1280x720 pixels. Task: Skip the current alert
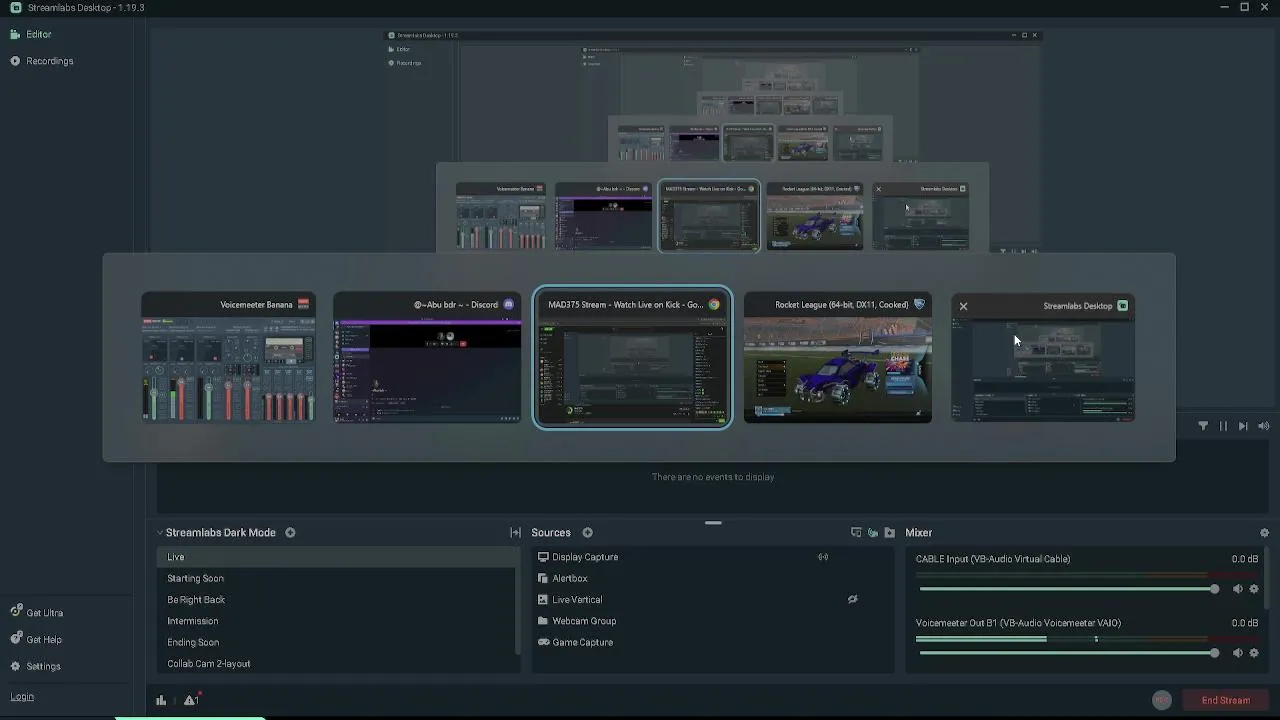1243,426
